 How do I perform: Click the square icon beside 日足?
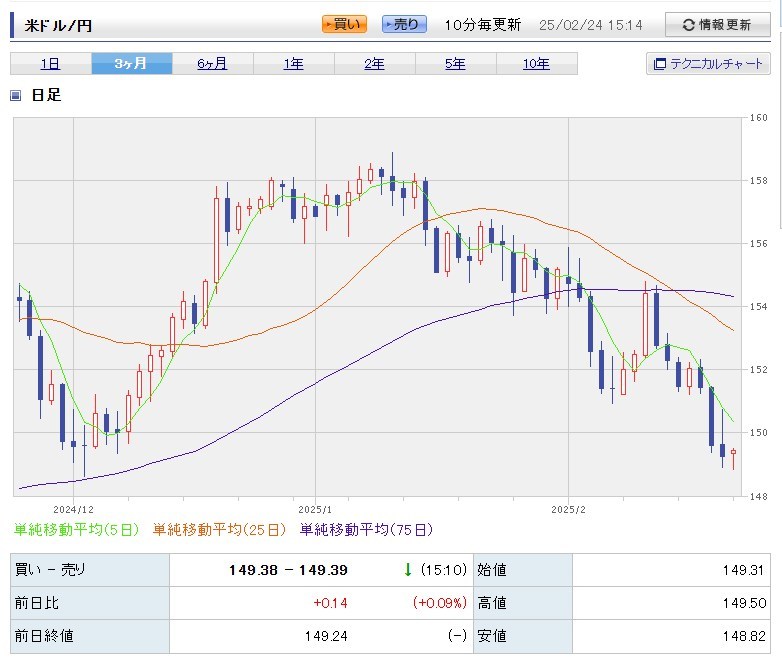15,96
